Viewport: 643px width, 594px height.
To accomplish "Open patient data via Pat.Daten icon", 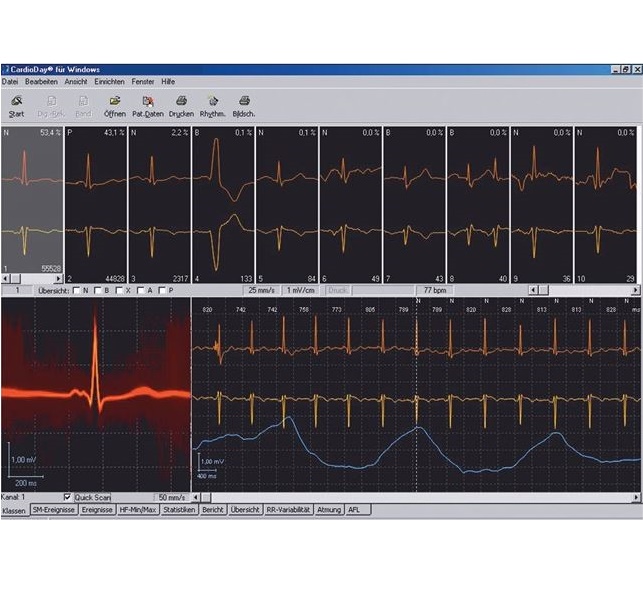I will click(x=148, y=106).
